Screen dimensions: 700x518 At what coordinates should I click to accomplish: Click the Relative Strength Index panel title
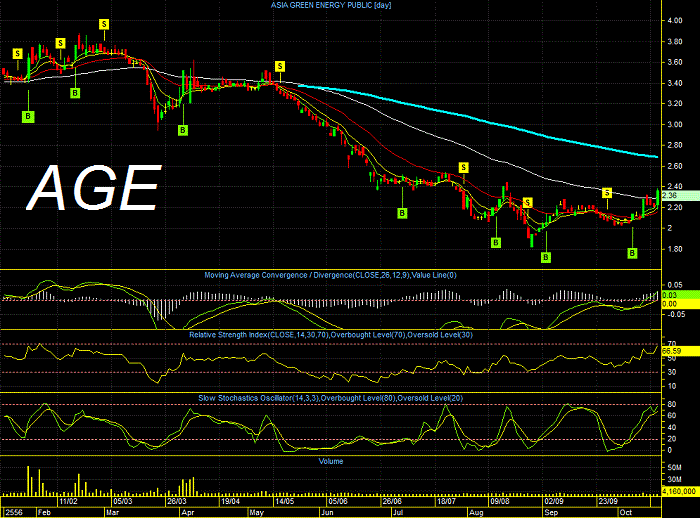coord(331,334)
